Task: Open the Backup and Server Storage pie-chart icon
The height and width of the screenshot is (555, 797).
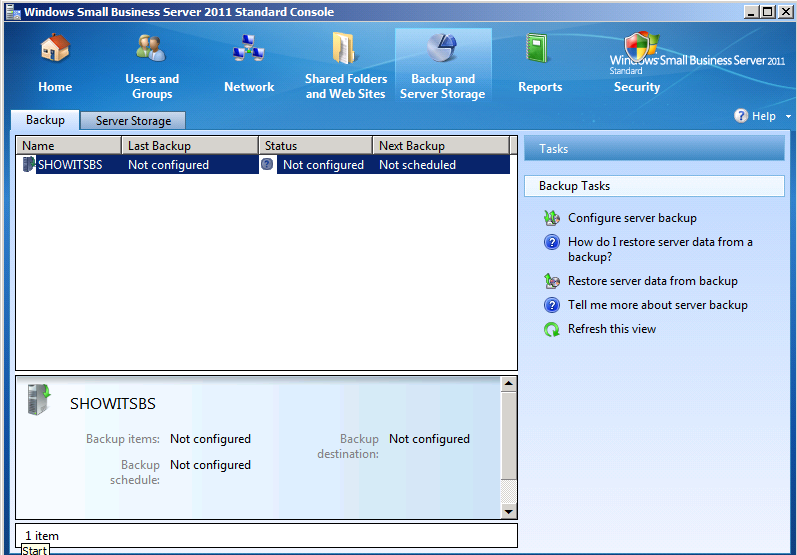Action: 442,48
